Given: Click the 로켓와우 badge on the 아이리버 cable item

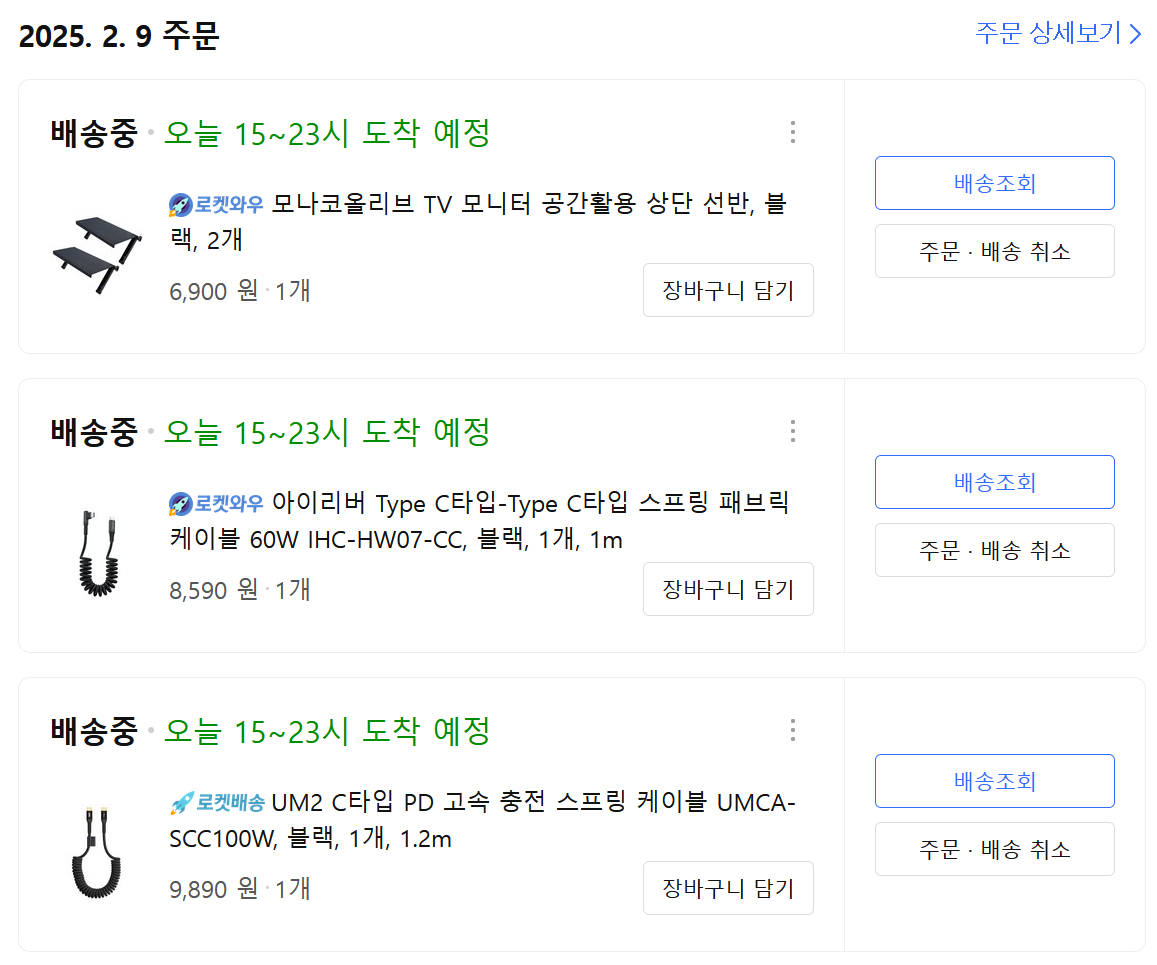Looking at the screenshot, I should [x=217, y=503].
